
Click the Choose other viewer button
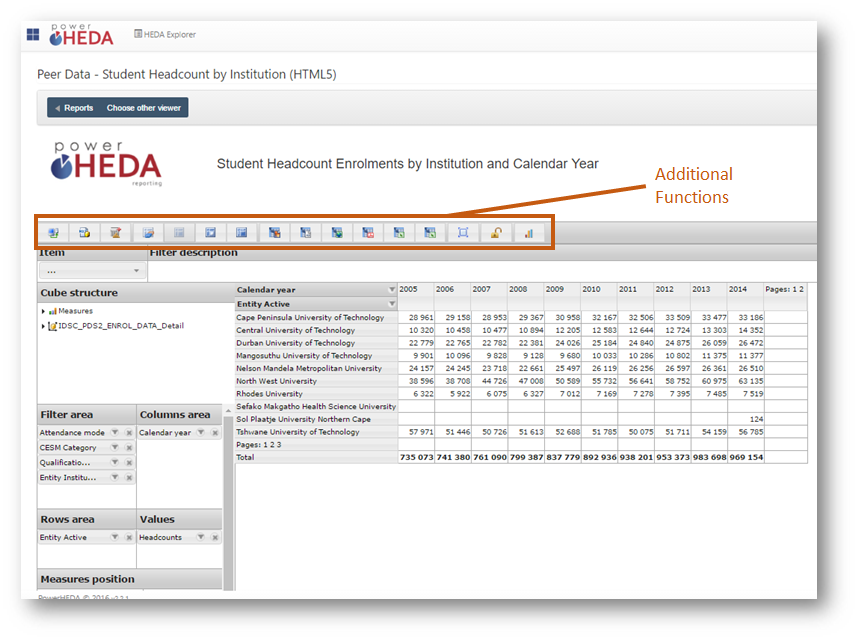coord(144,108)
